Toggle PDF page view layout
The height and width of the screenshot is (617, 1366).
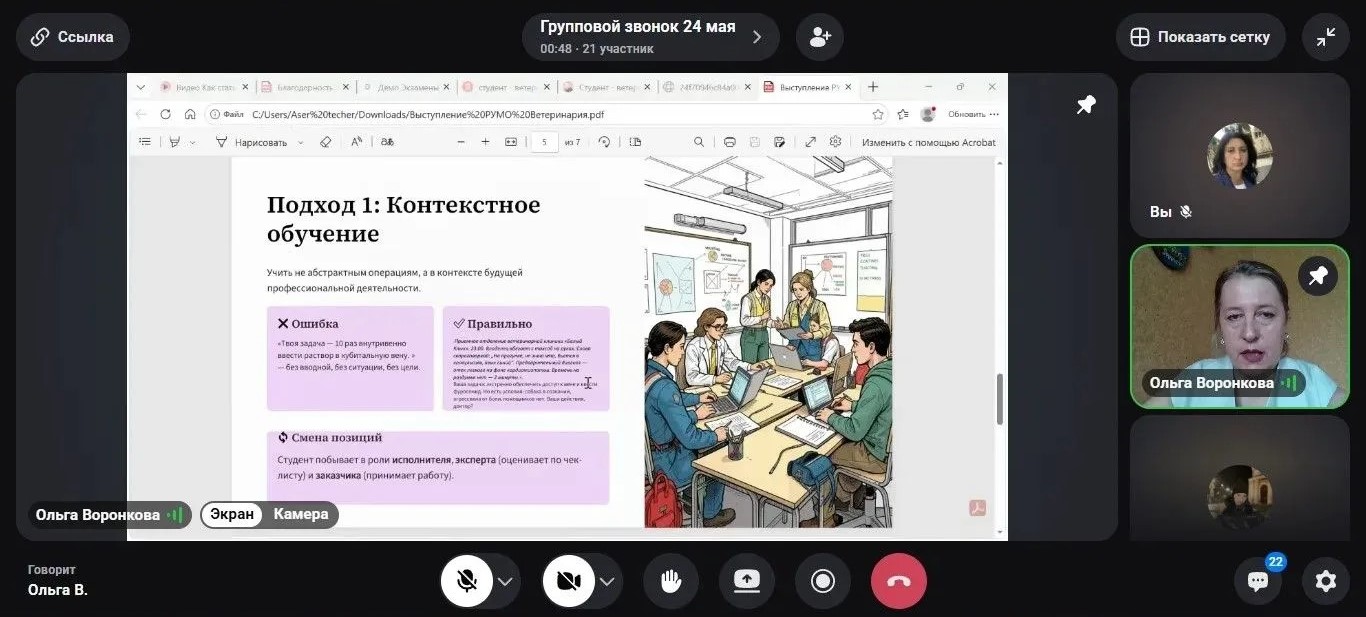[635, 142]
